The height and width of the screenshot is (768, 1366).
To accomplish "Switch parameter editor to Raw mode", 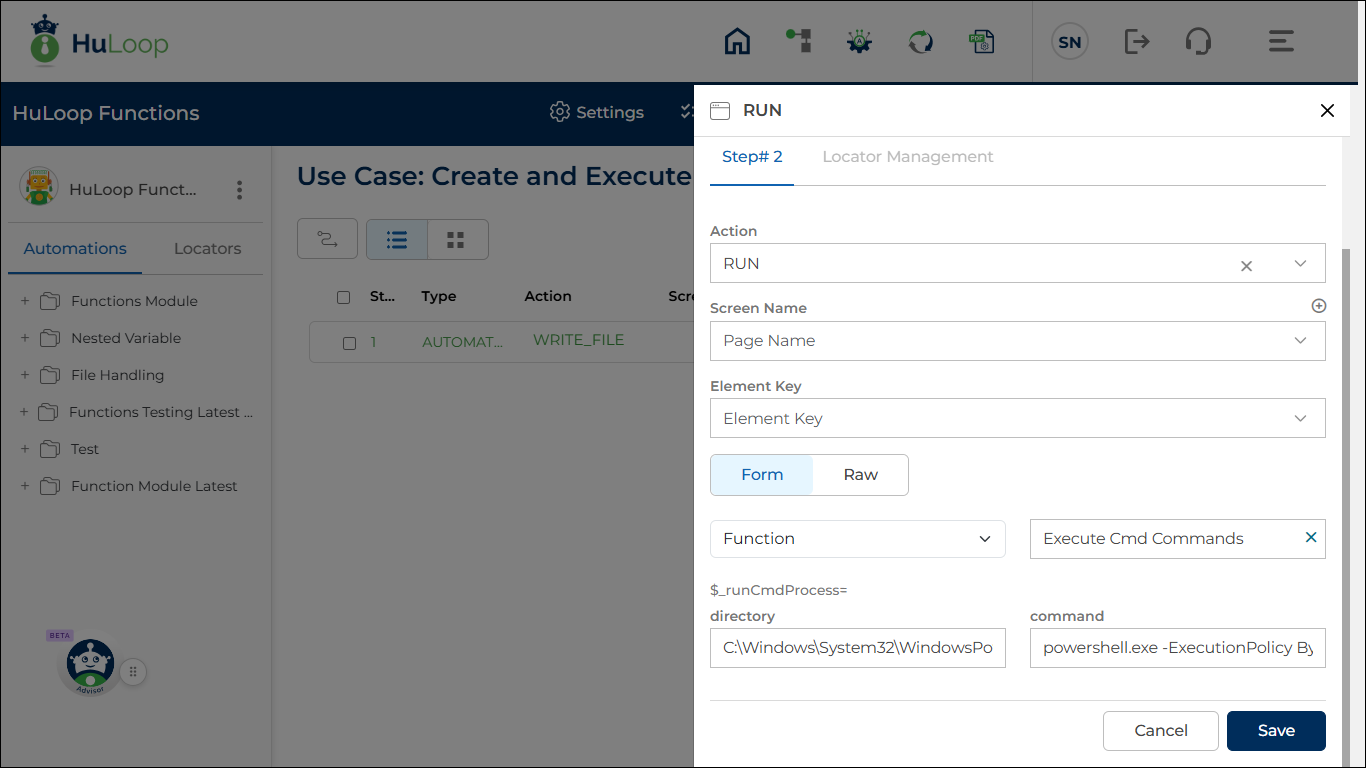I will coord(860,475).
